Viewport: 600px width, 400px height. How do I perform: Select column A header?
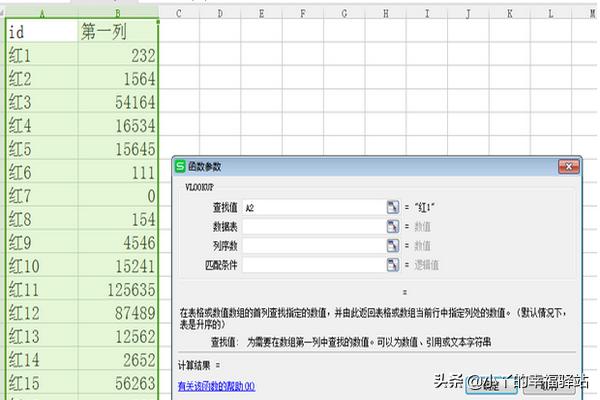41,13
